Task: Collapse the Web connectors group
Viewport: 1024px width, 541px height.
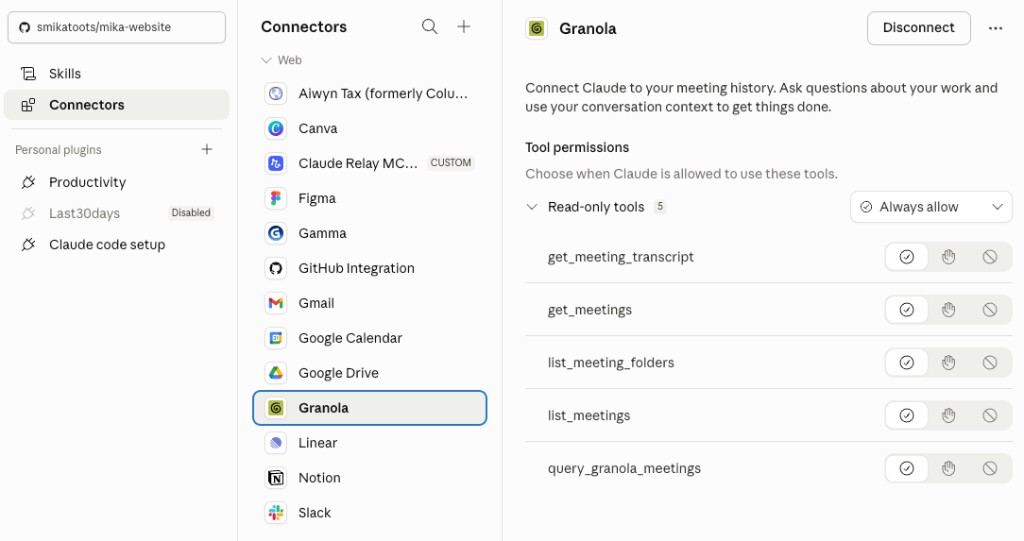Action: coord(267,60)
